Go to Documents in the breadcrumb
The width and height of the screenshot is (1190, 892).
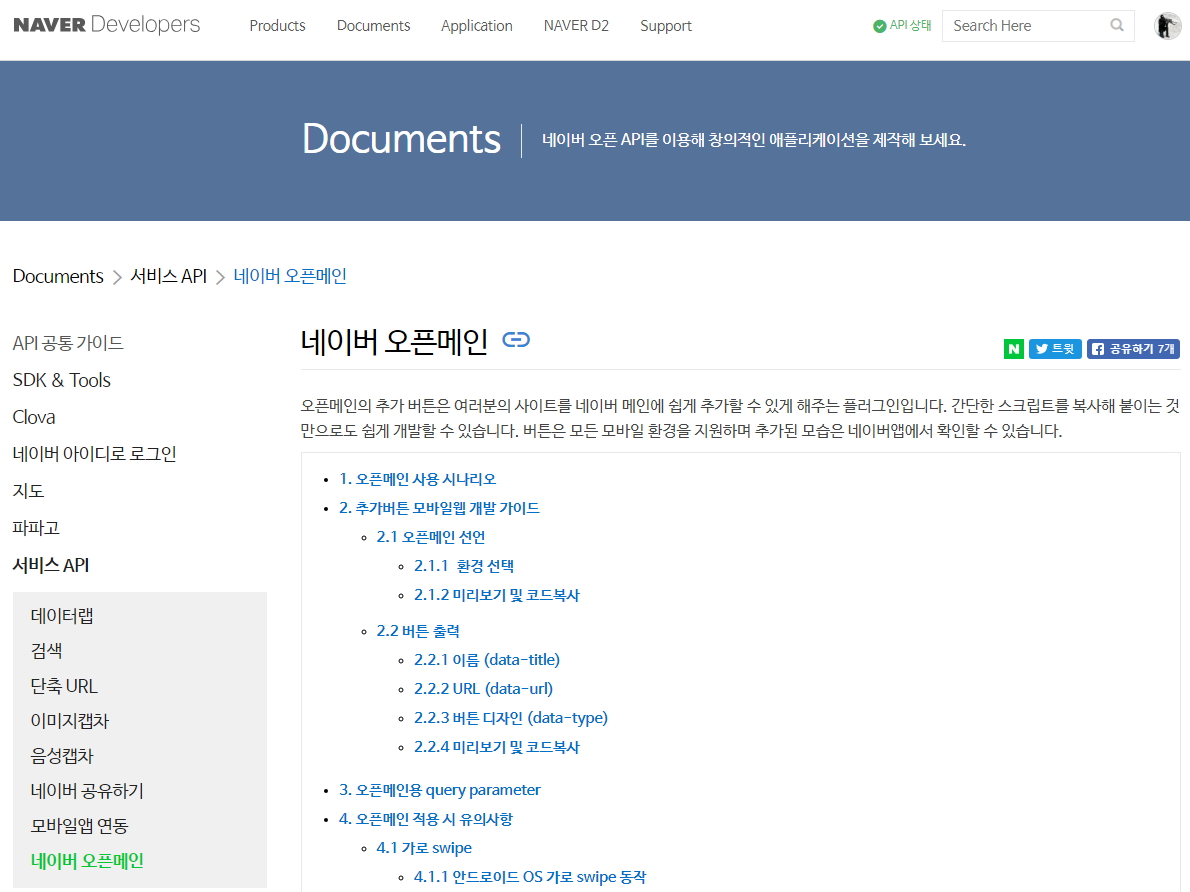coord(58,276)
